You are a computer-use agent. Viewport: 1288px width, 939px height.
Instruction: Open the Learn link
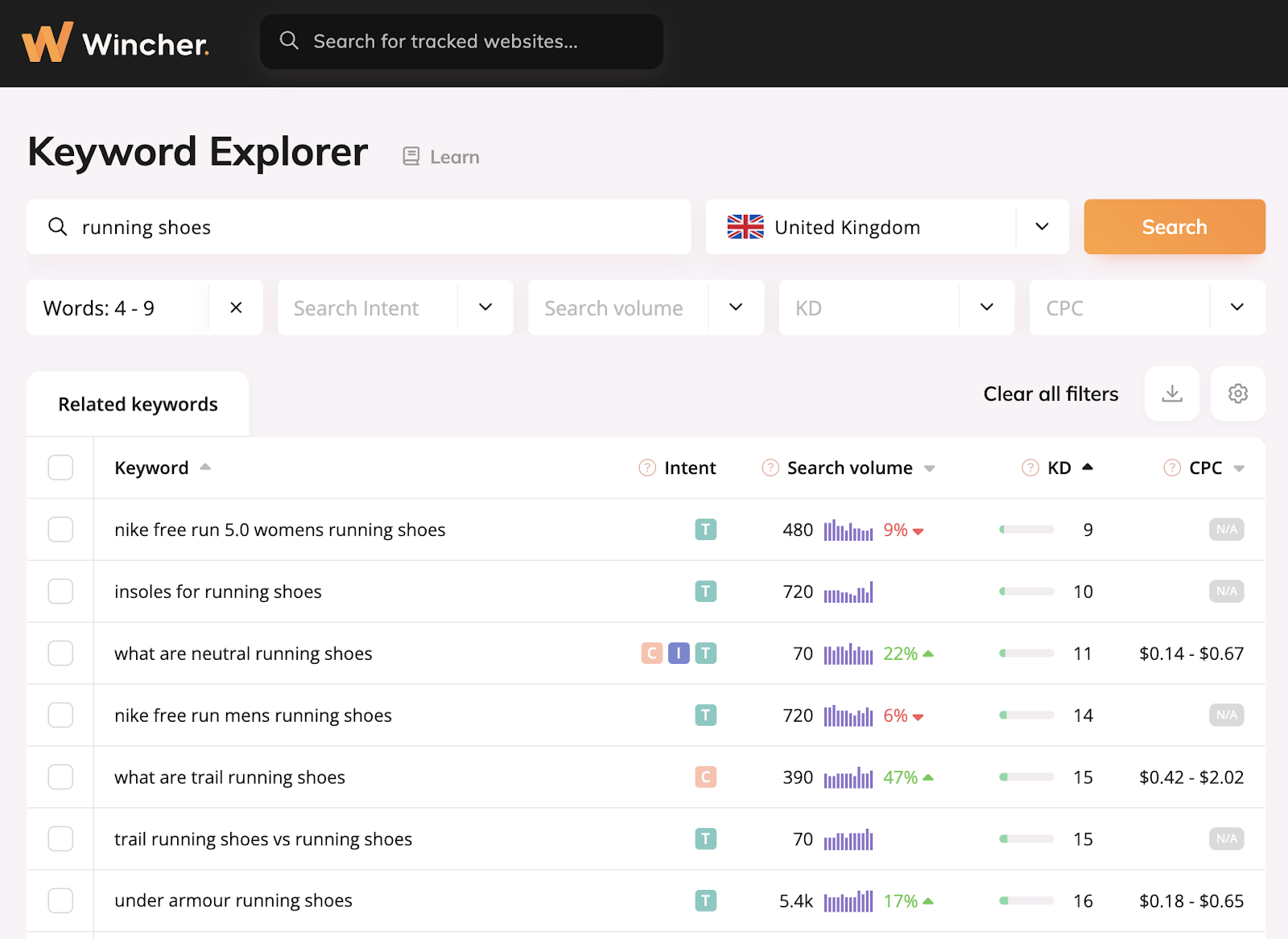pyautogui.click(x=441, y=157)
